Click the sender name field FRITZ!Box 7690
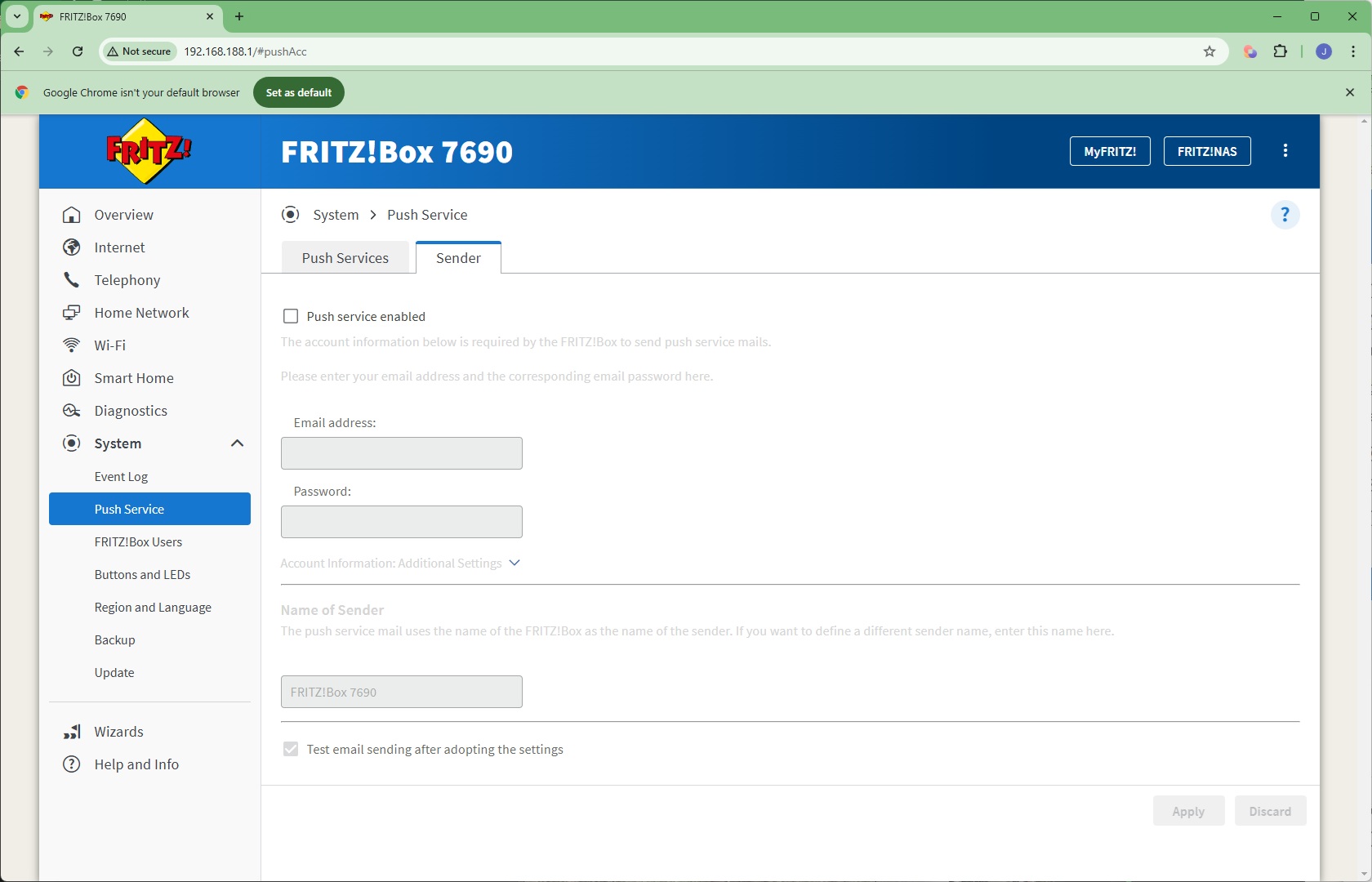The image size is (1372, 882). pyautogui.click(x=402, y=692)
